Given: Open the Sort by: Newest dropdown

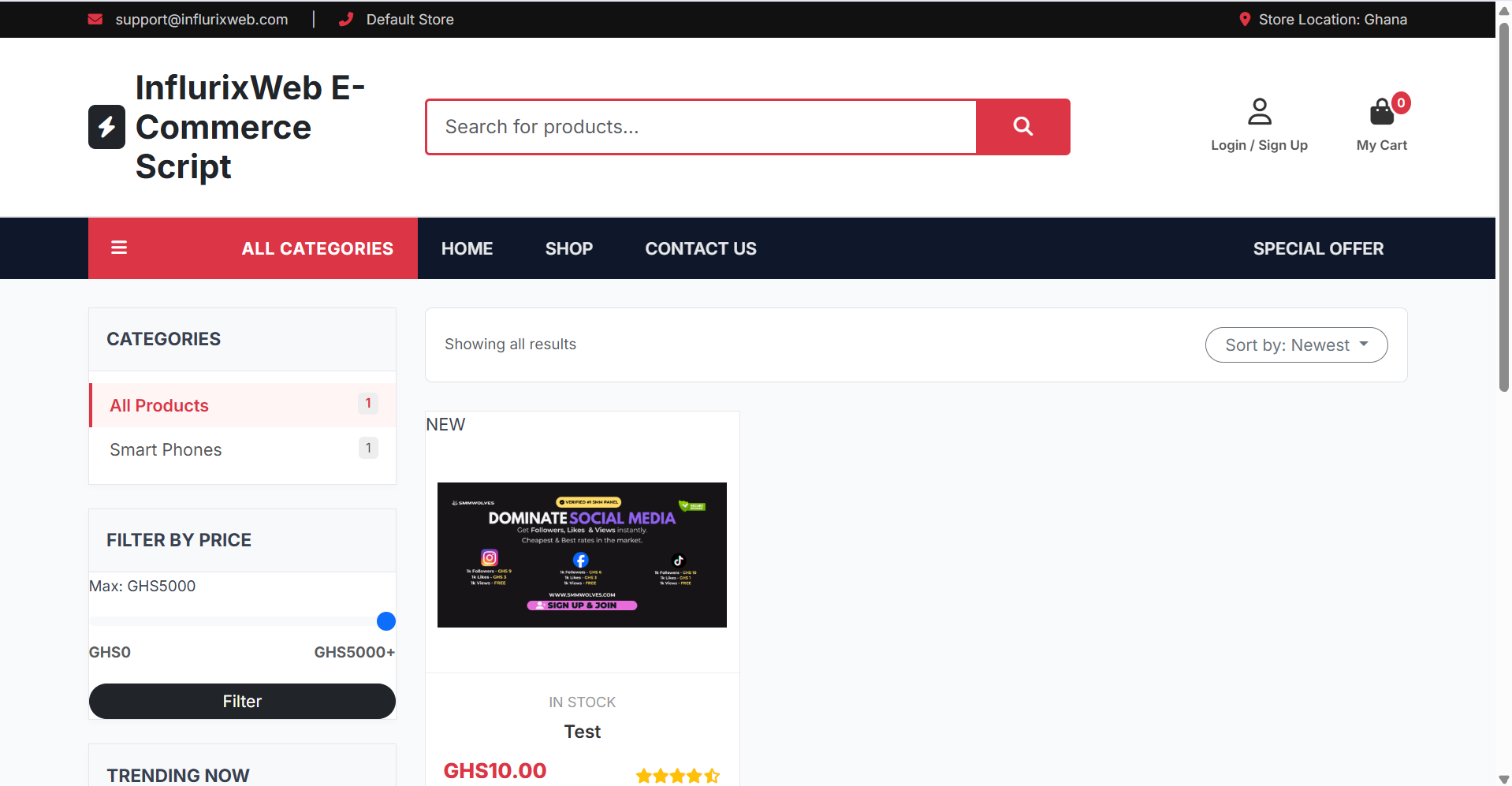Looking at the screenshot, I should click(1295, 345).
